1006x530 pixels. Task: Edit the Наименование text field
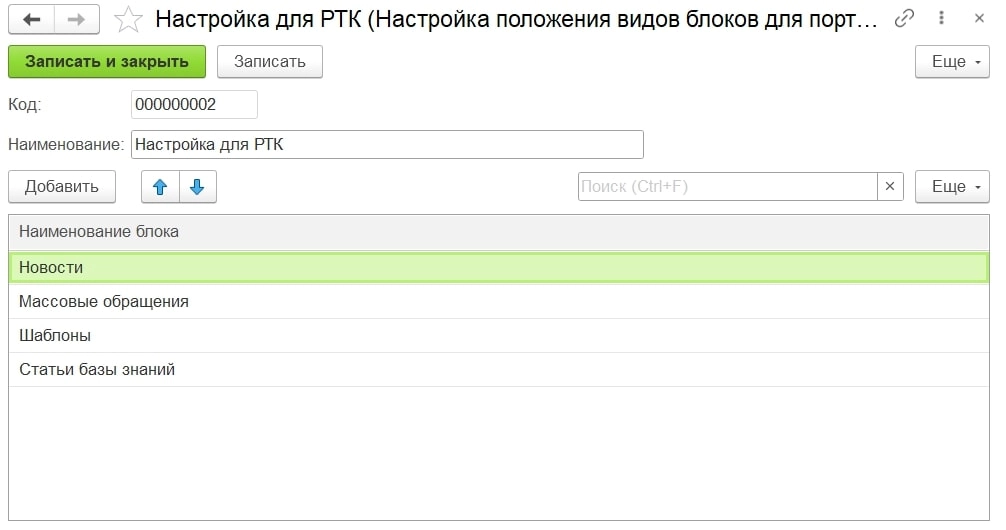(387, 144)
